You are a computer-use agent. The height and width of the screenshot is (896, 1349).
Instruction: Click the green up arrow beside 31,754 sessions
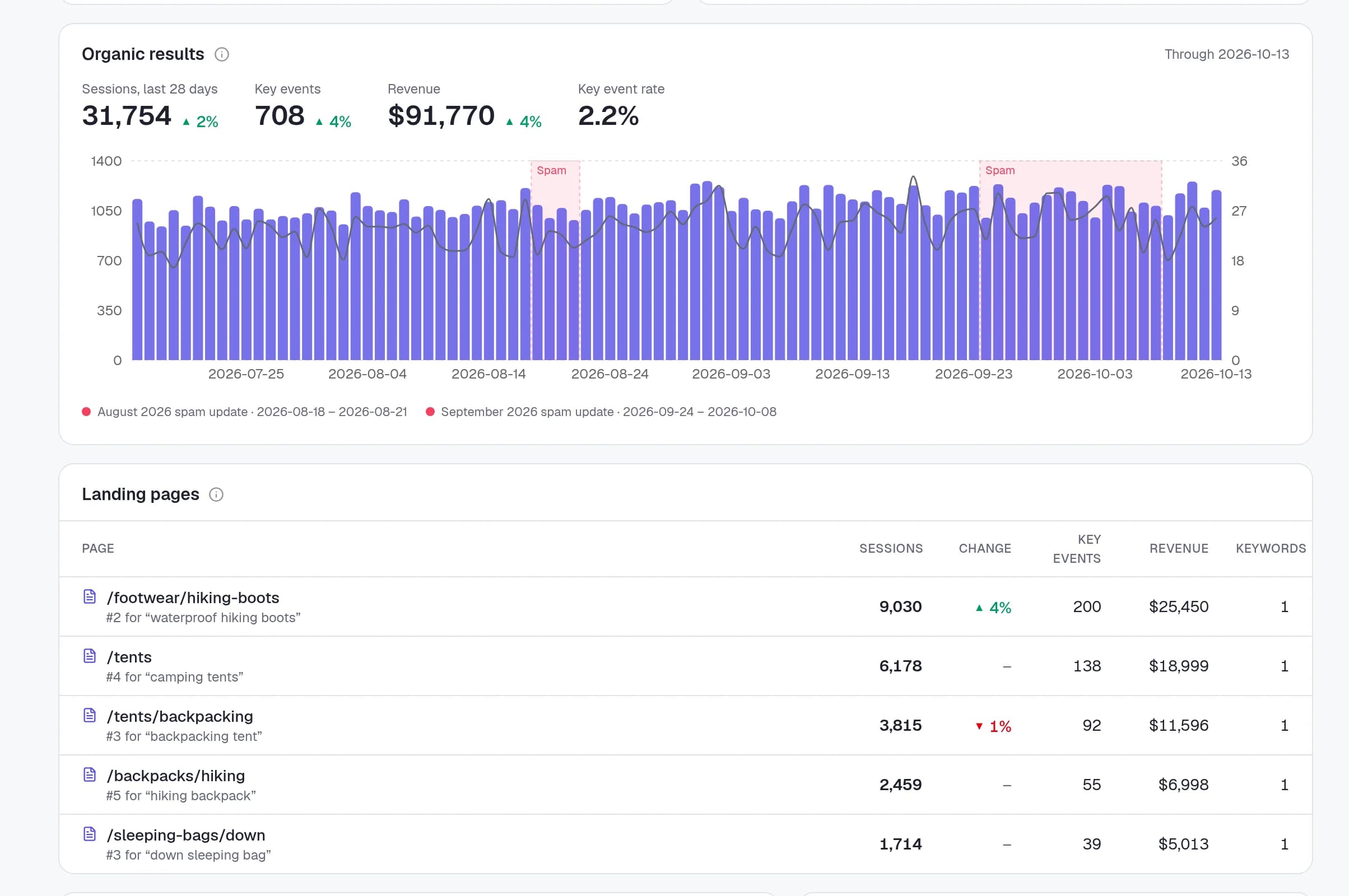(186, 122)
